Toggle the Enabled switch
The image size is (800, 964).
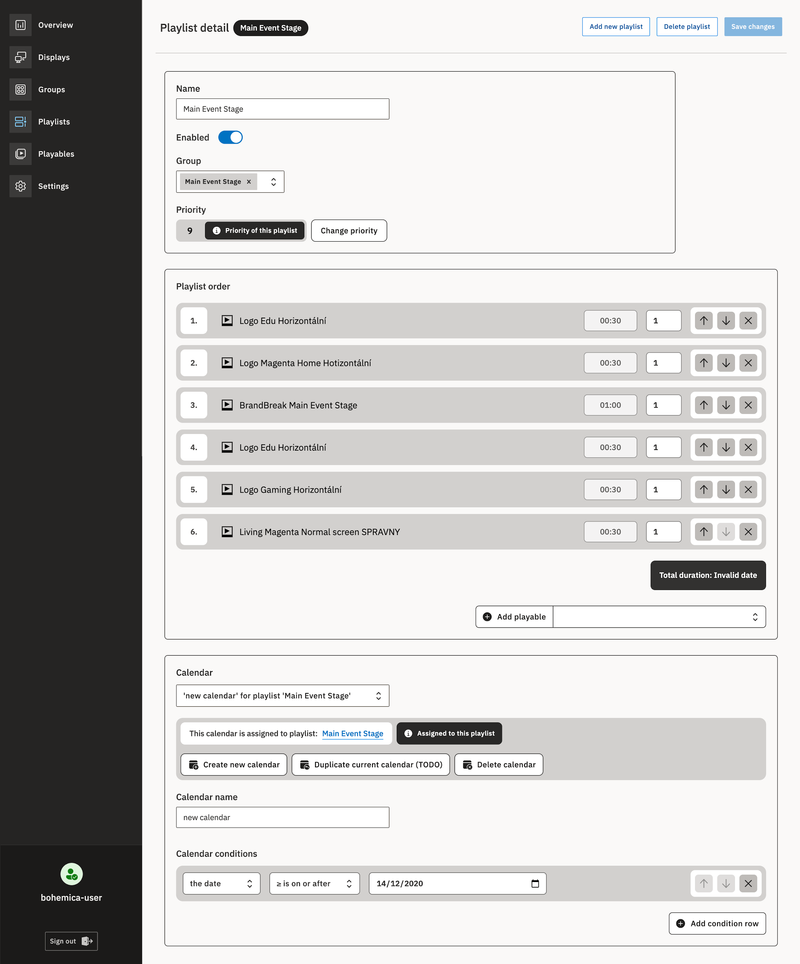tap(231, 137)
